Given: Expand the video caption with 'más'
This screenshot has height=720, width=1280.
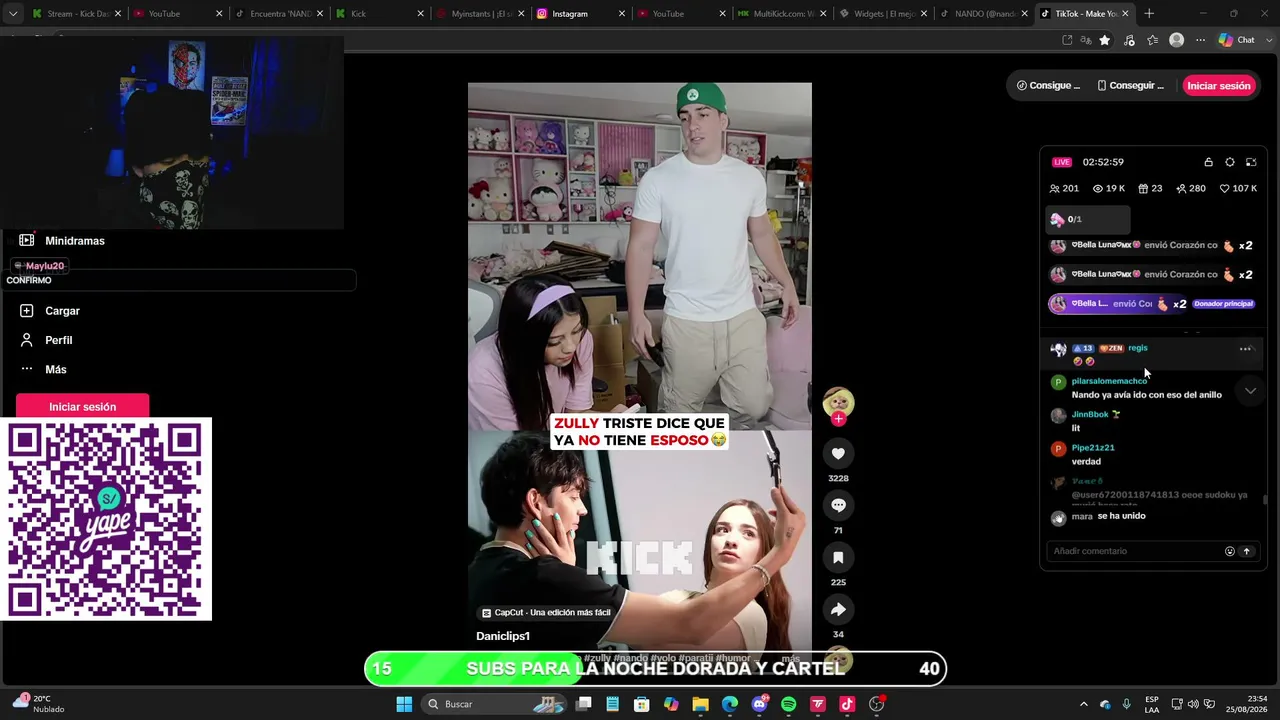Looking at the screenshot, I should coord(791,658).
